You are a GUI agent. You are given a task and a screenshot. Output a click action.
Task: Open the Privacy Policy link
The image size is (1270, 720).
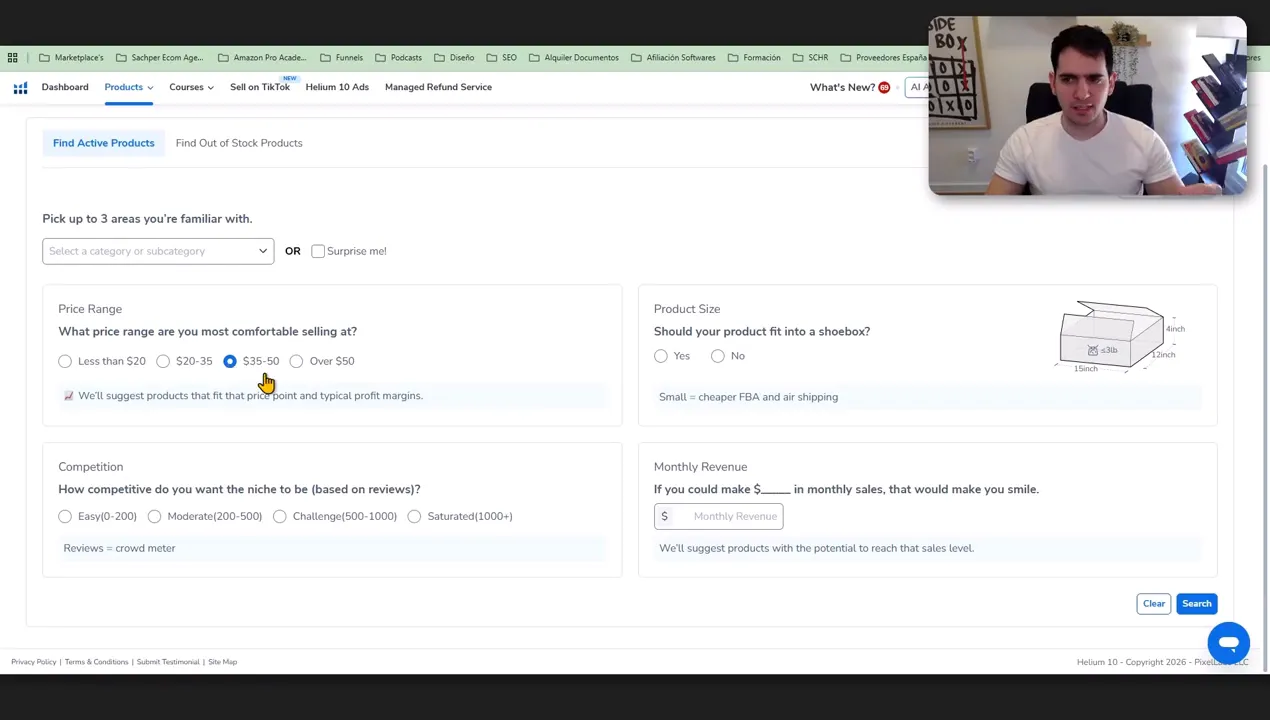coord(33,662)
